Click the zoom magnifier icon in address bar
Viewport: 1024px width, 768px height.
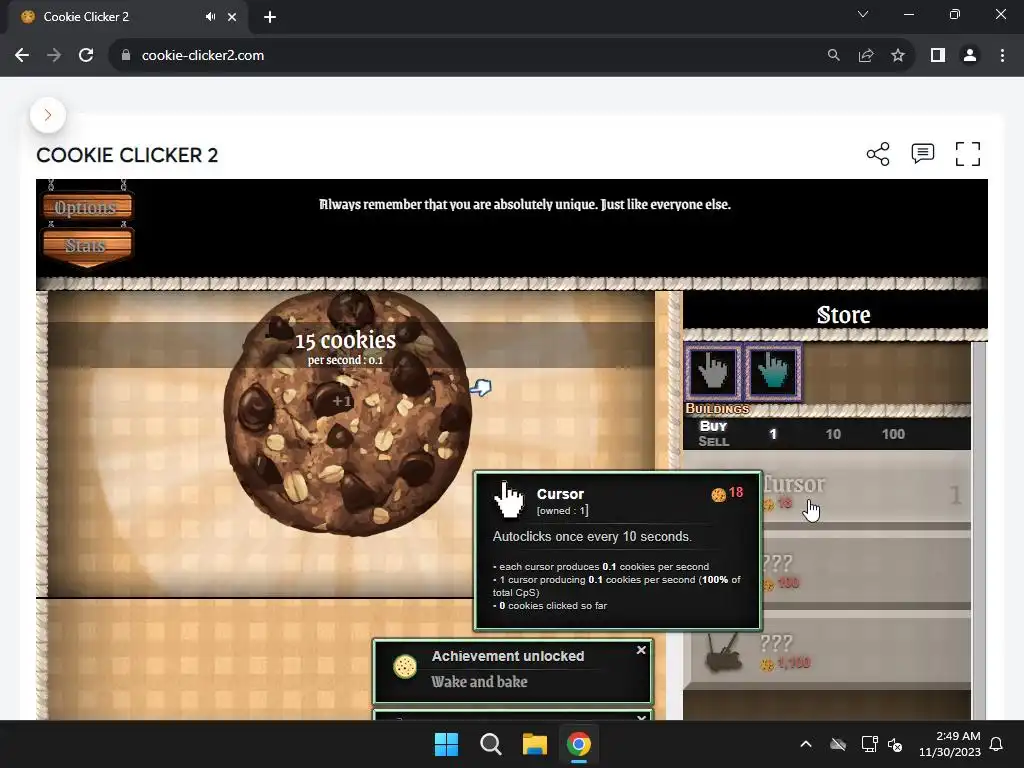pos(833,56)
